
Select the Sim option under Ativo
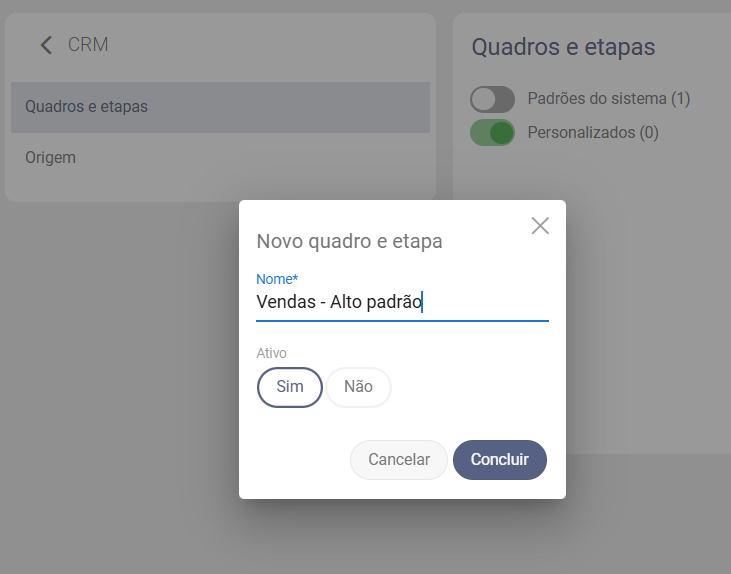[290, 387]
